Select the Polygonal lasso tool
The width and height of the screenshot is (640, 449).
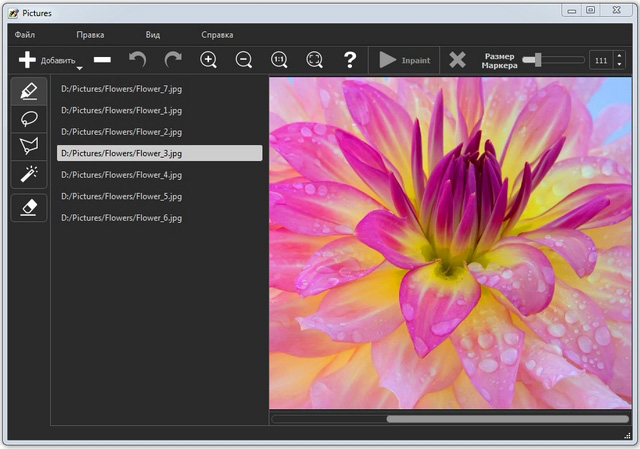coord(28,147)
